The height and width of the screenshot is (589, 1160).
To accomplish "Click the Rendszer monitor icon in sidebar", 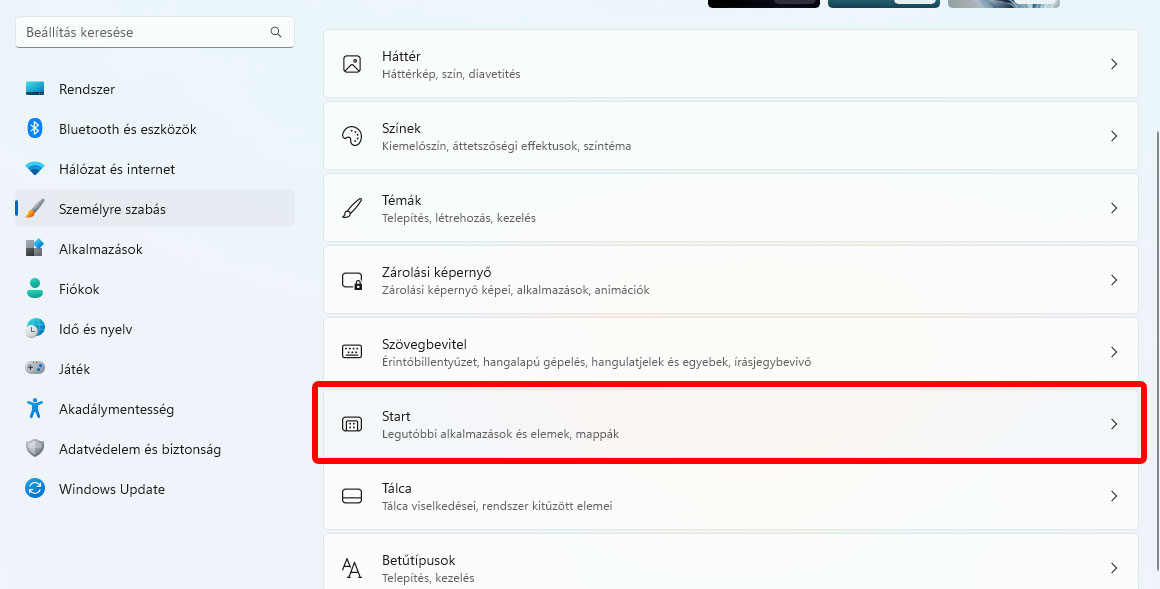I will (35, 89).
